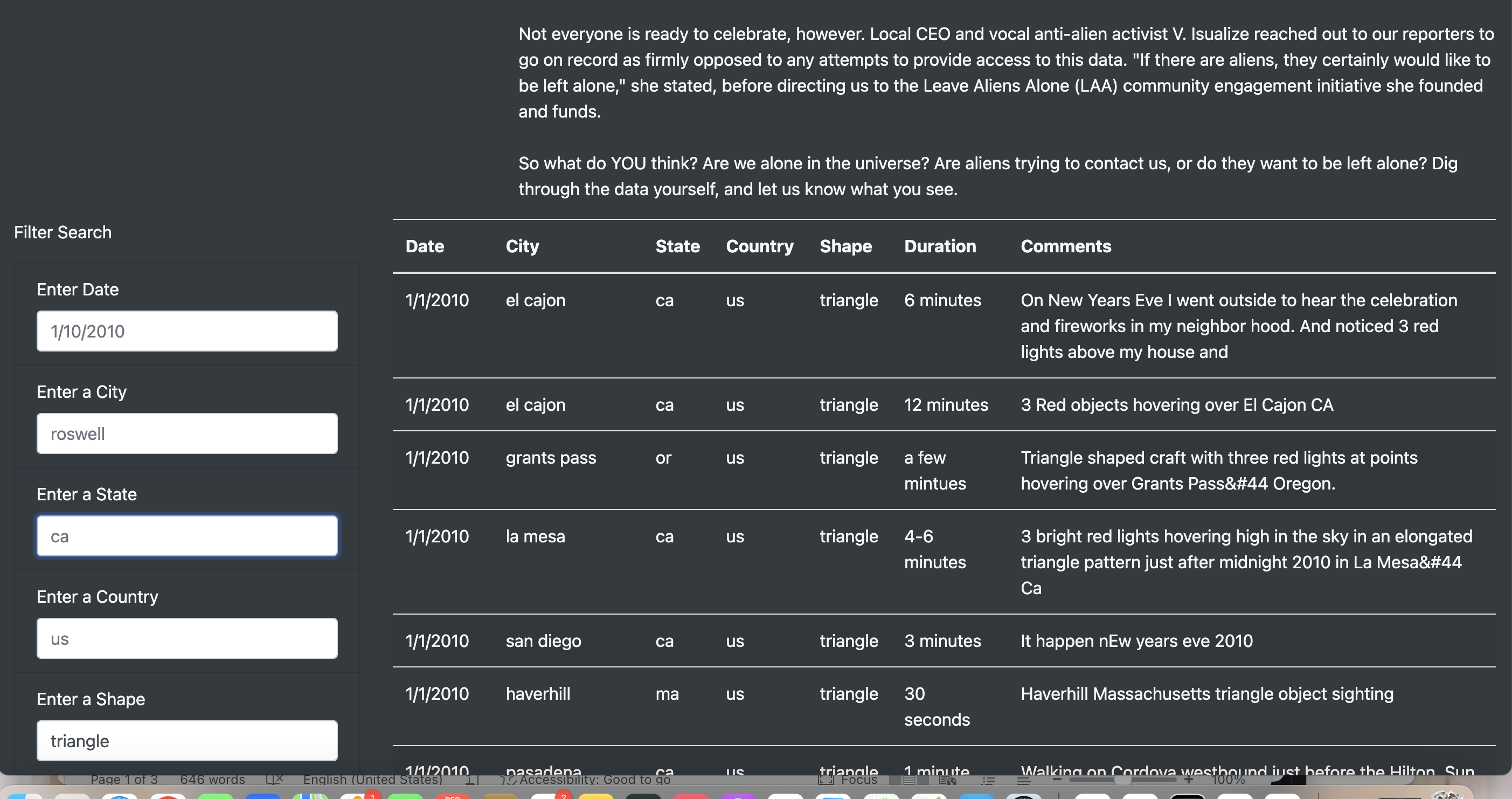Click the Enter Date input field
Screen dimensions: 1512x799
pos(186,331)
